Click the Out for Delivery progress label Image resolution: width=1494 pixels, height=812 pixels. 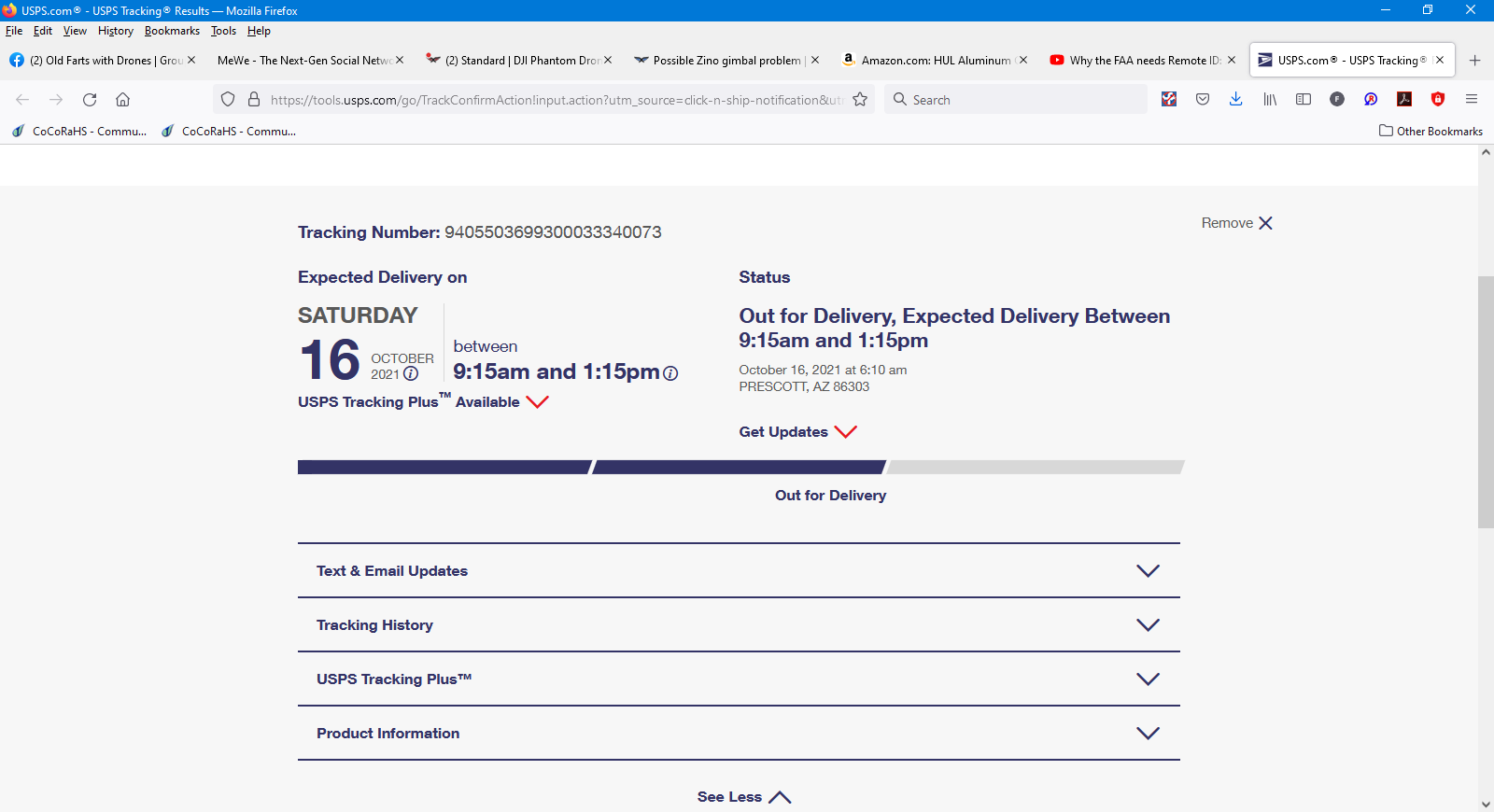(831, 496)
